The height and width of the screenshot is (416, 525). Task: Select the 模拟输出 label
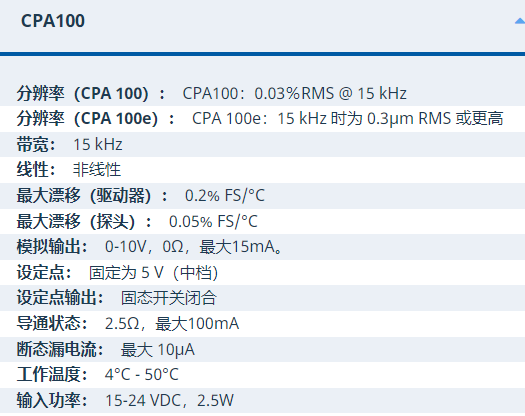click(x=52, y=247)
